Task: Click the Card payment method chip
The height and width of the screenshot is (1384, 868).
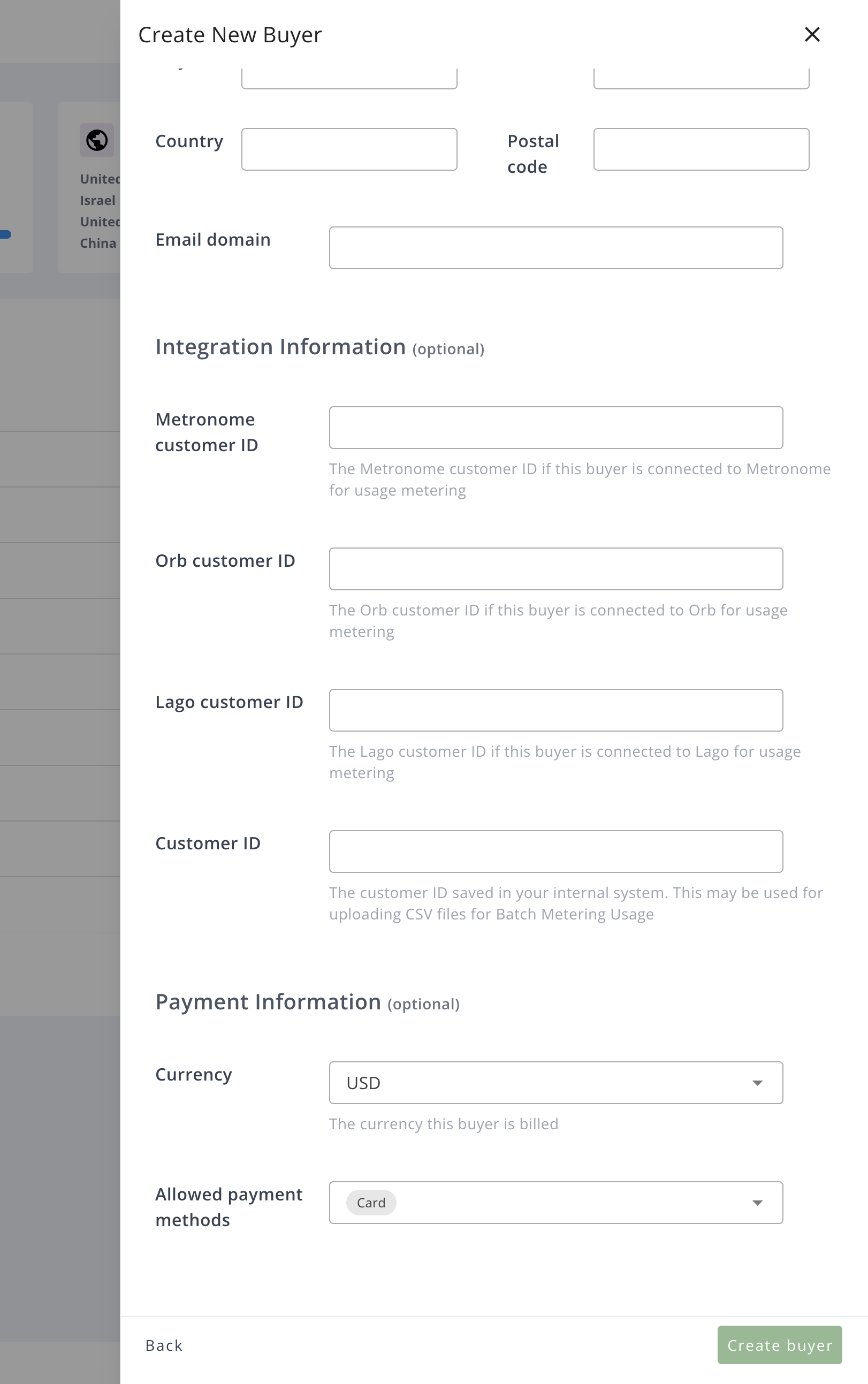Action: tap(371, 1203)
